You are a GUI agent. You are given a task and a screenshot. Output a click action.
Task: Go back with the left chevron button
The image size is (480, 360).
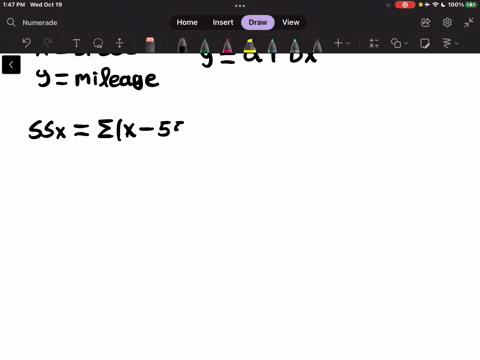[11, 65]
